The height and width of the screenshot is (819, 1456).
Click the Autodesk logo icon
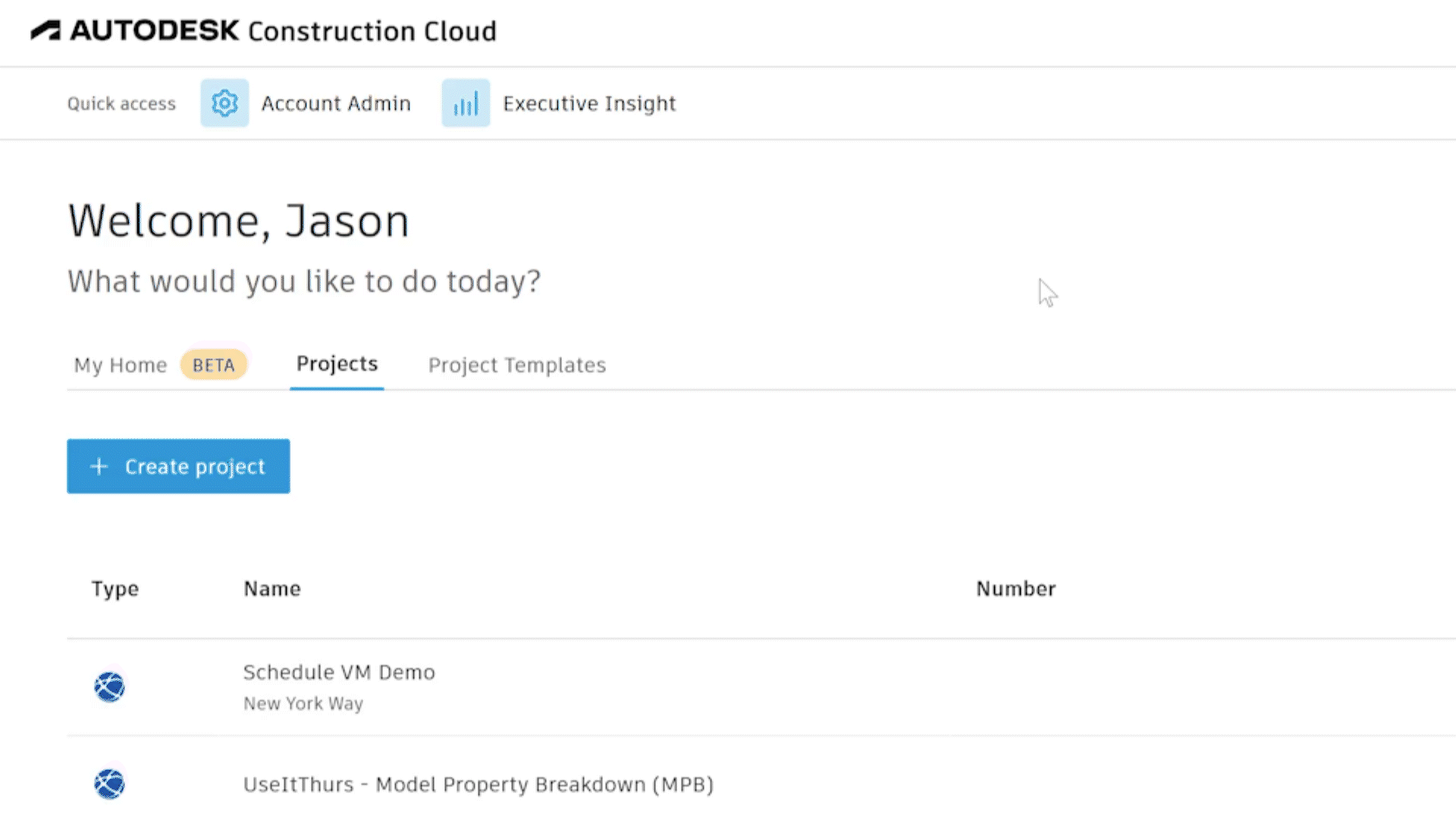[x=45, y=31]
